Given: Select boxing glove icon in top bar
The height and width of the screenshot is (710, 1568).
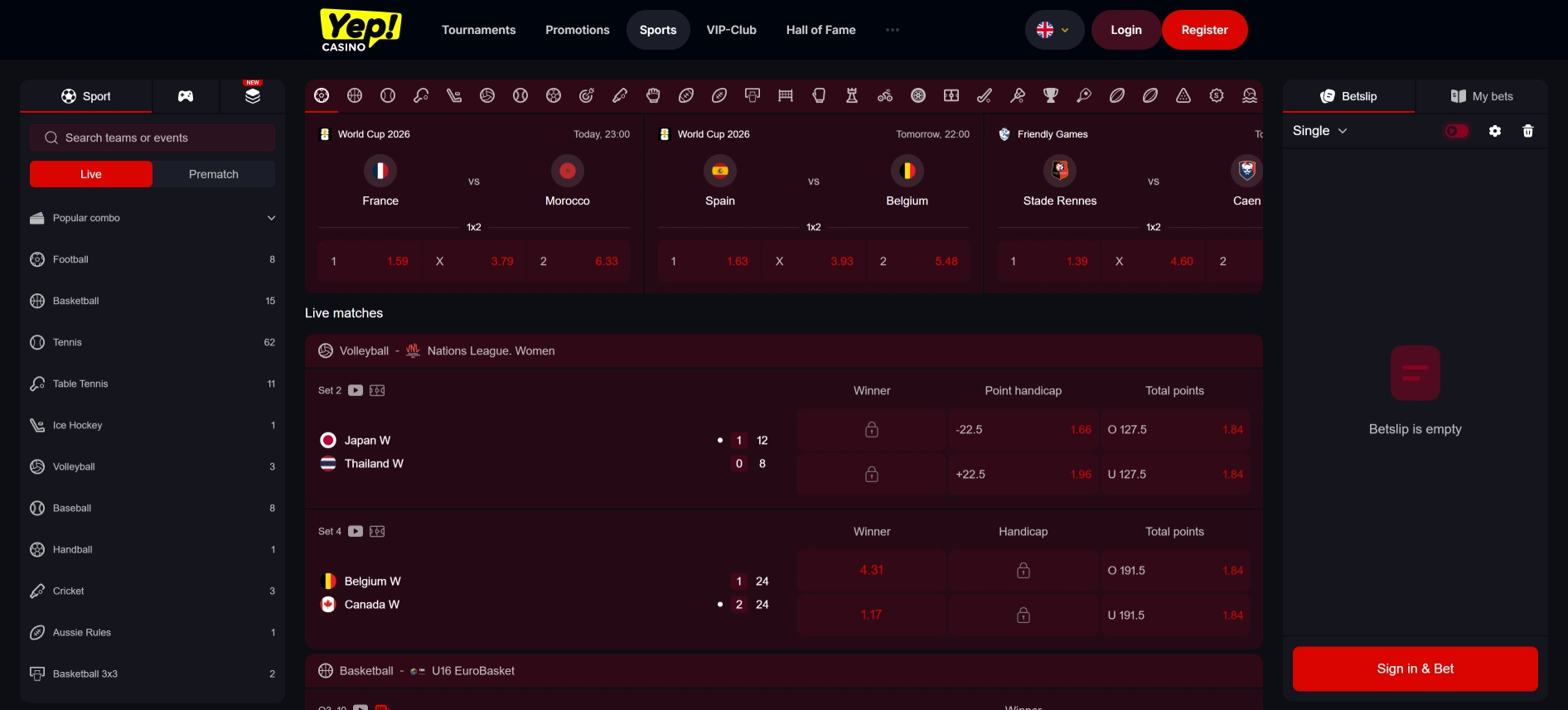Looking at the screenshot, I should [819, 95].
